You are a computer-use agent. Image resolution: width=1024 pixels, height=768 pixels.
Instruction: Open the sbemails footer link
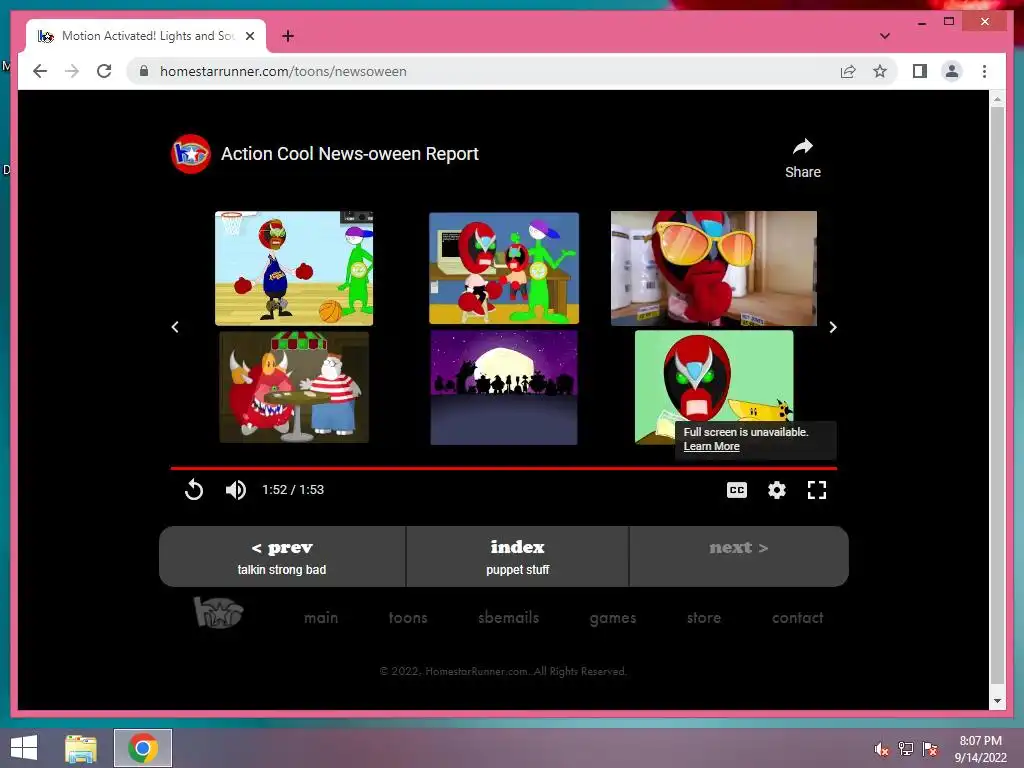coord(508,617)
